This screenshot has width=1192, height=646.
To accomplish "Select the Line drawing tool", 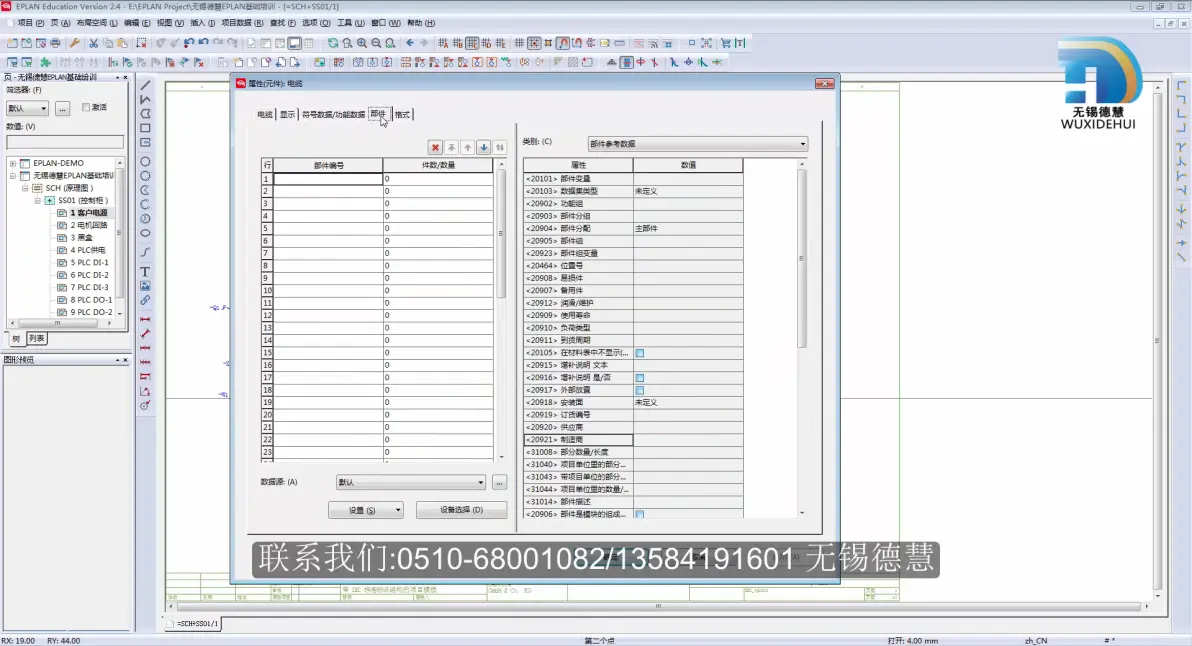I will point(145,85).
